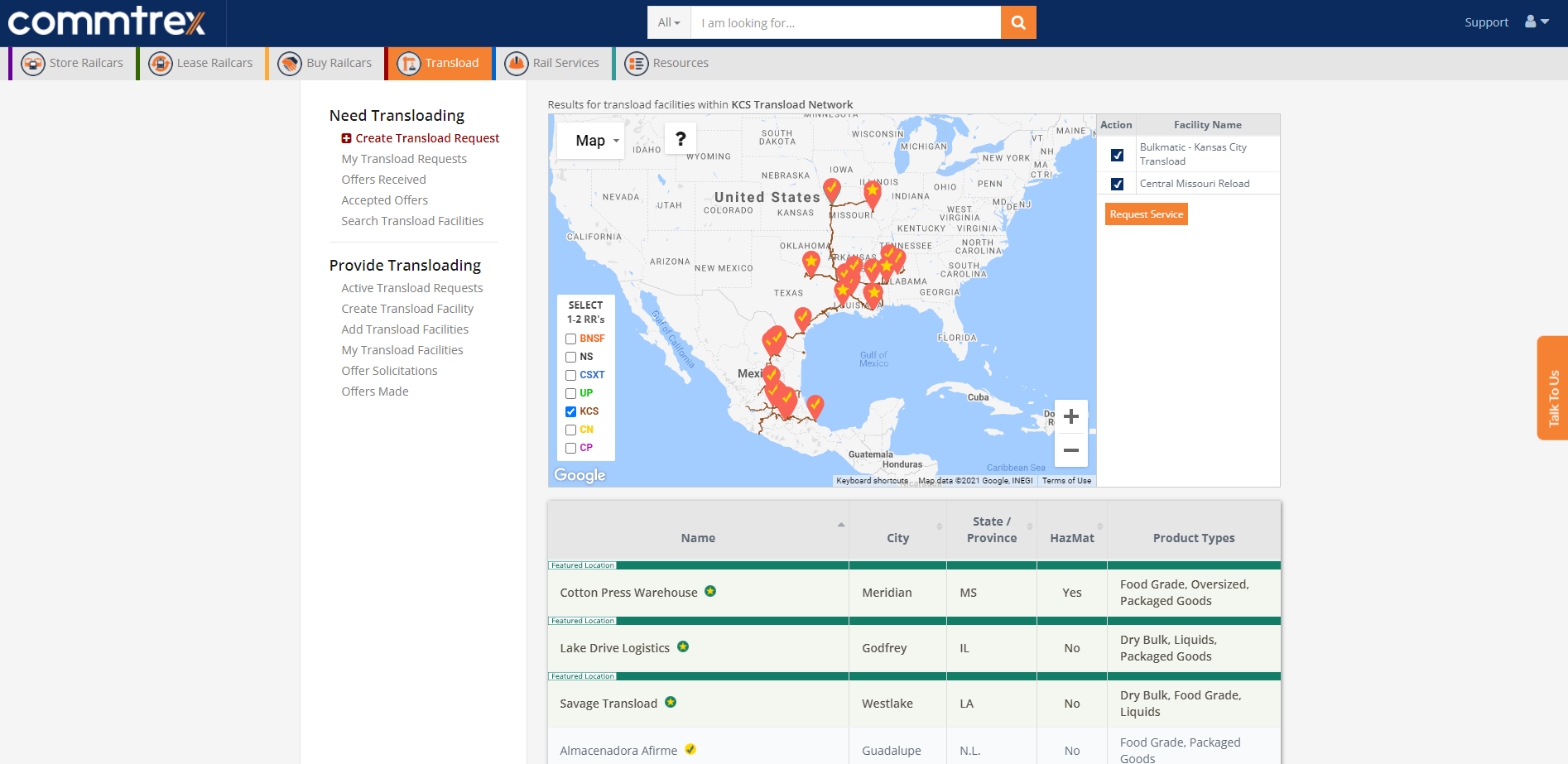The image size is (1568, 764).
Task: Select the Rail Services icon
Action: tap(515, 63)
